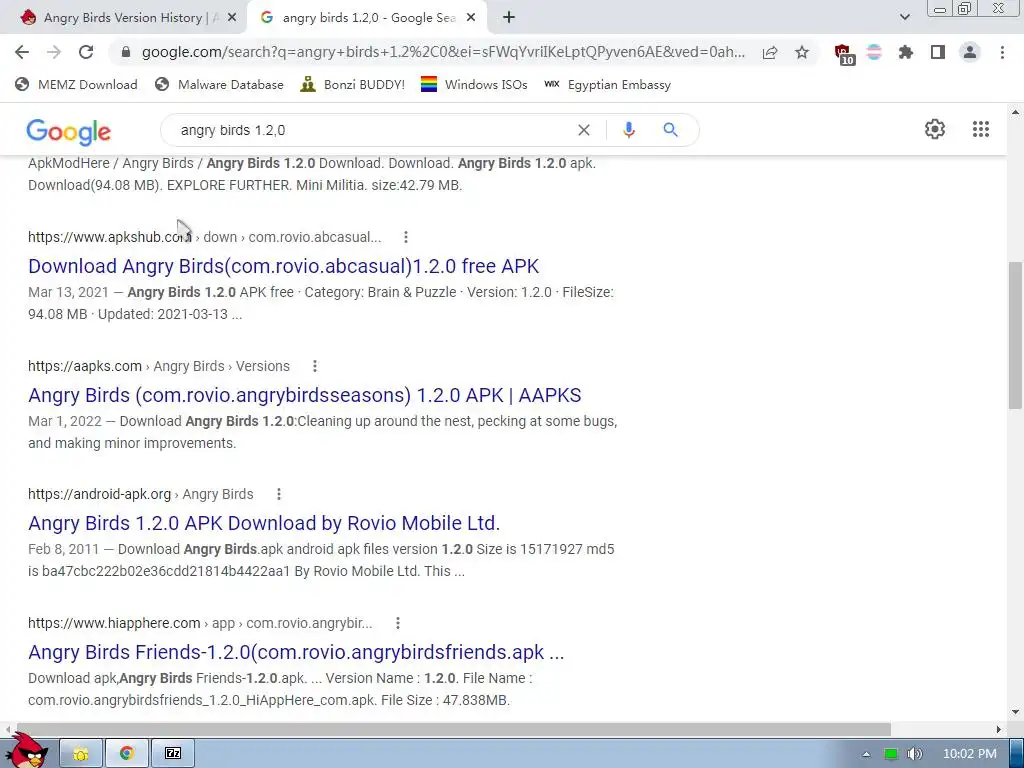This screenshot has width=1024, height=768.
Task: Switch to Angry Birds Version History tab
Action: pos(124,18)
